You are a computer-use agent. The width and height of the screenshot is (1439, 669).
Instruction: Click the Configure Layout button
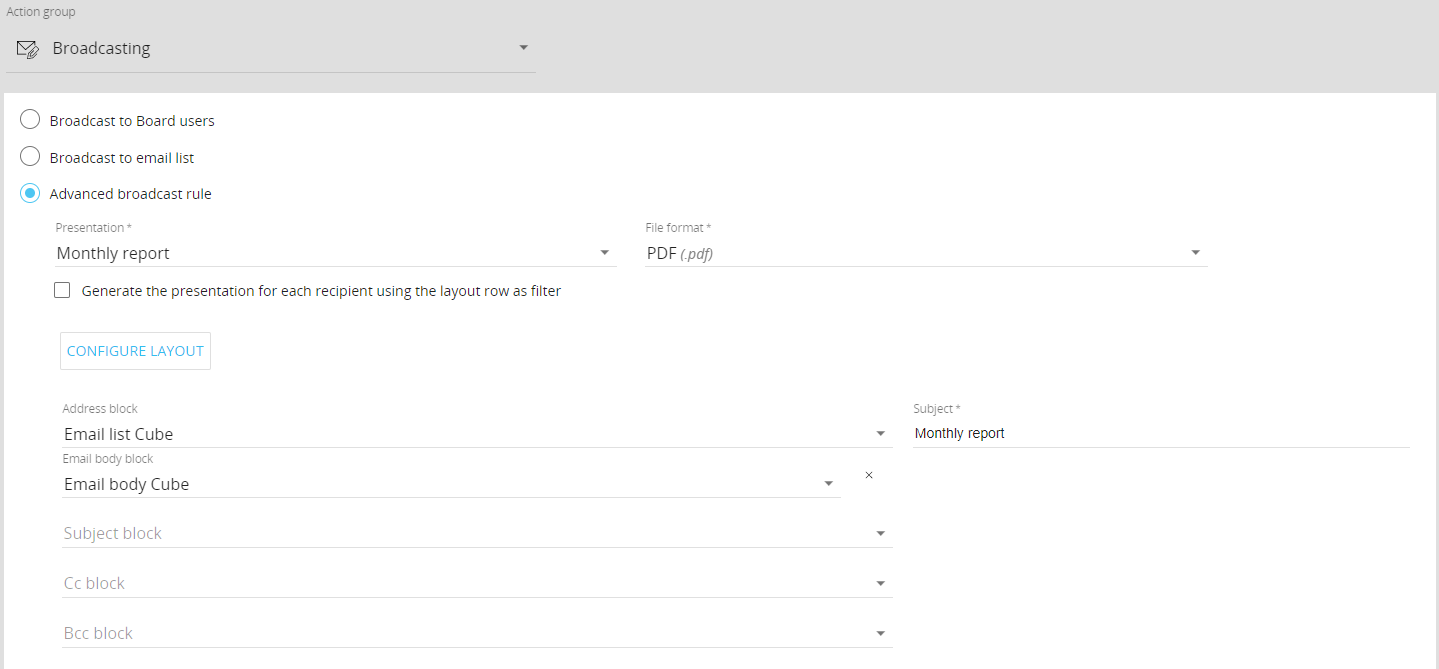click(x=135, y=351)
